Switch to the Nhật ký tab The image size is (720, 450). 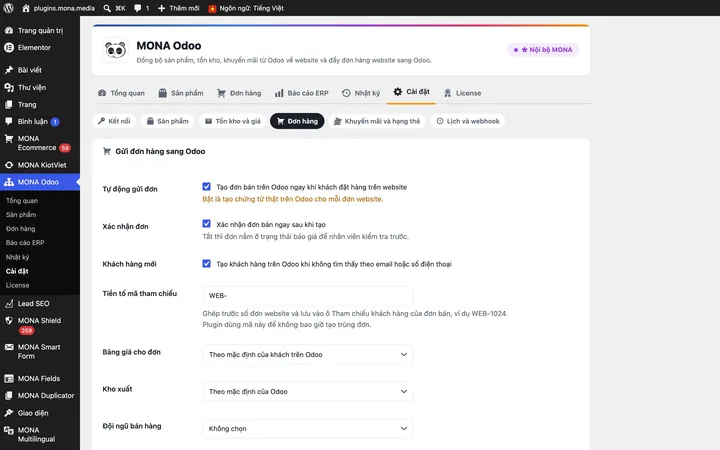361,93
